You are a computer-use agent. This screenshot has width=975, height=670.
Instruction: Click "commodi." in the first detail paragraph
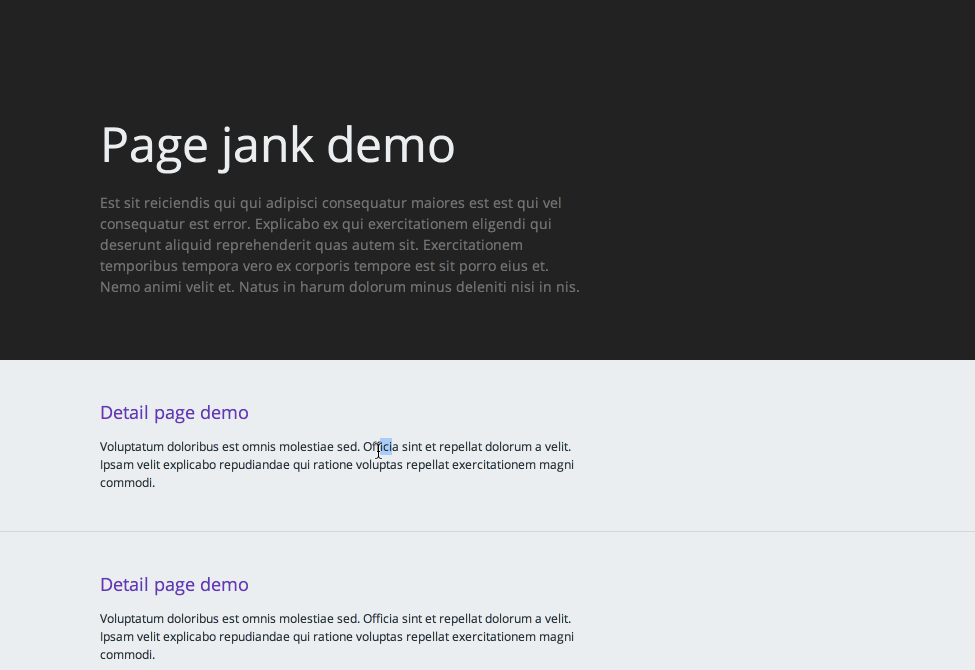pos(127,483)
